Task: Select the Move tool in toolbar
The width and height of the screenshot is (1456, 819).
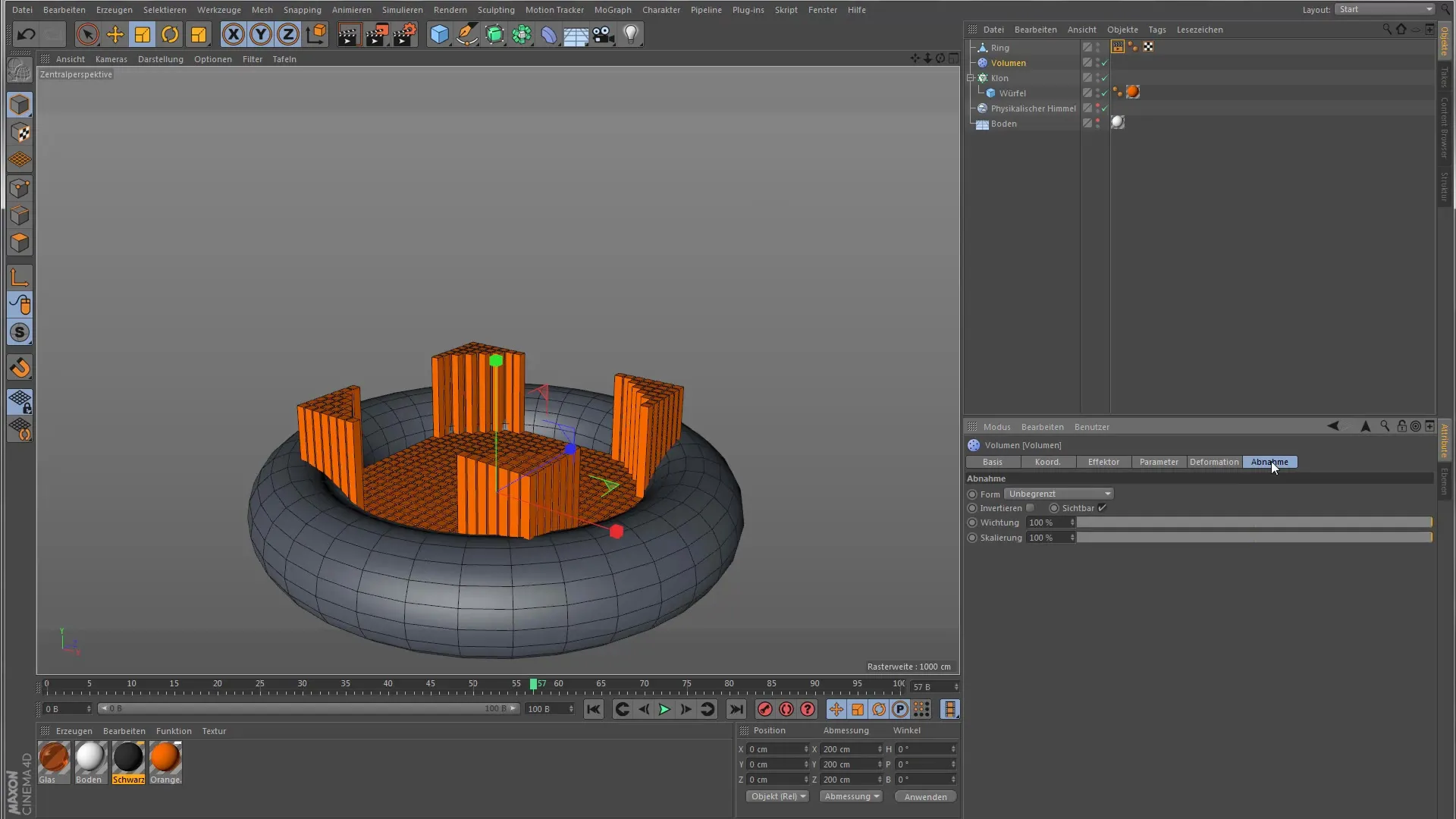Action: [x=115, y=34]
